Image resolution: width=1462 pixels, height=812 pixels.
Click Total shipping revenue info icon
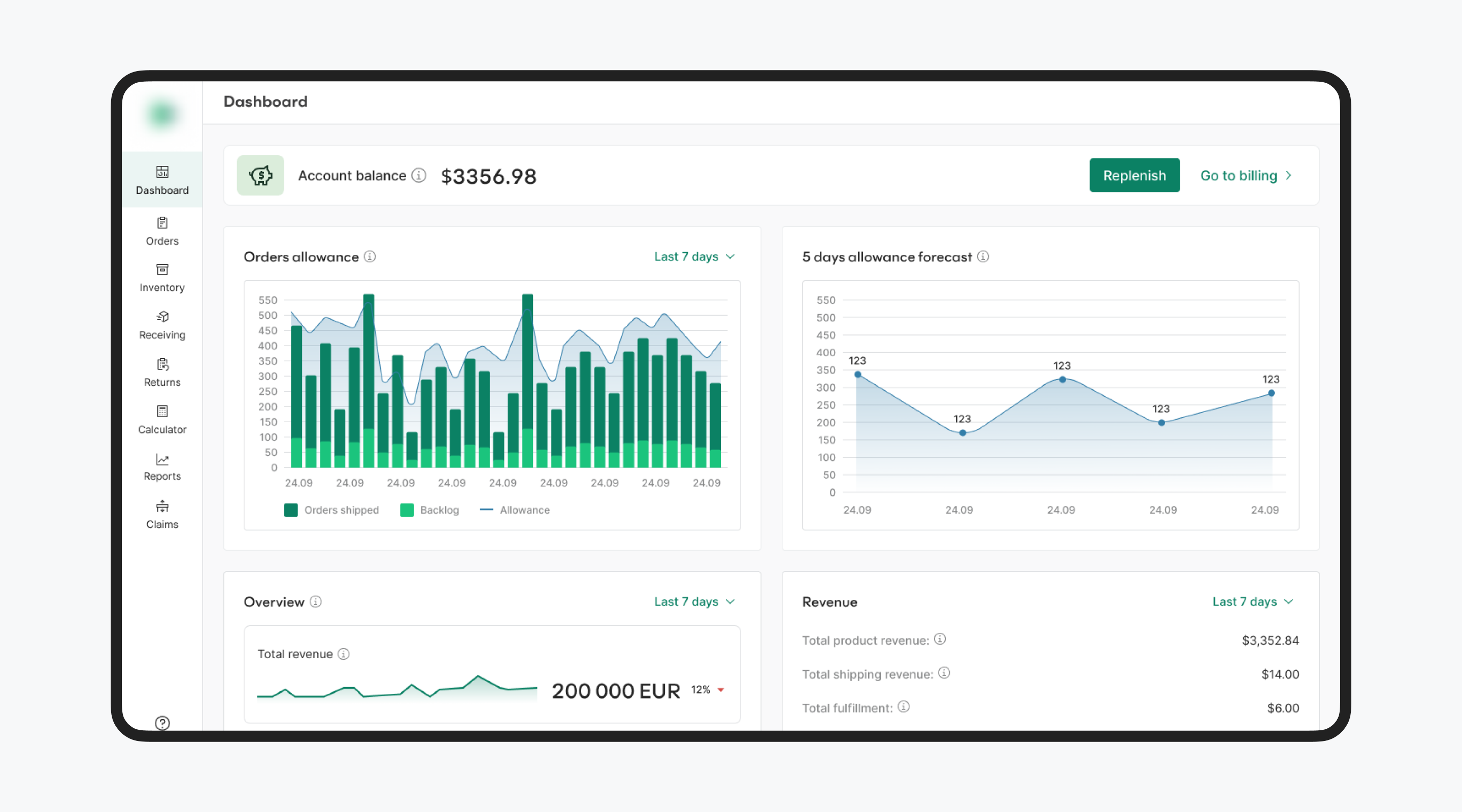point(944,673)
